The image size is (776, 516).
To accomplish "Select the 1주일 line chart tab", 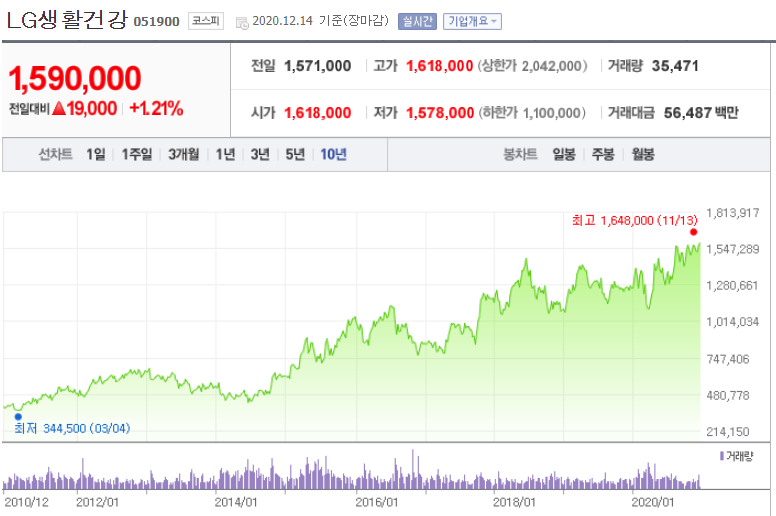I will click(x=137, y=154).
